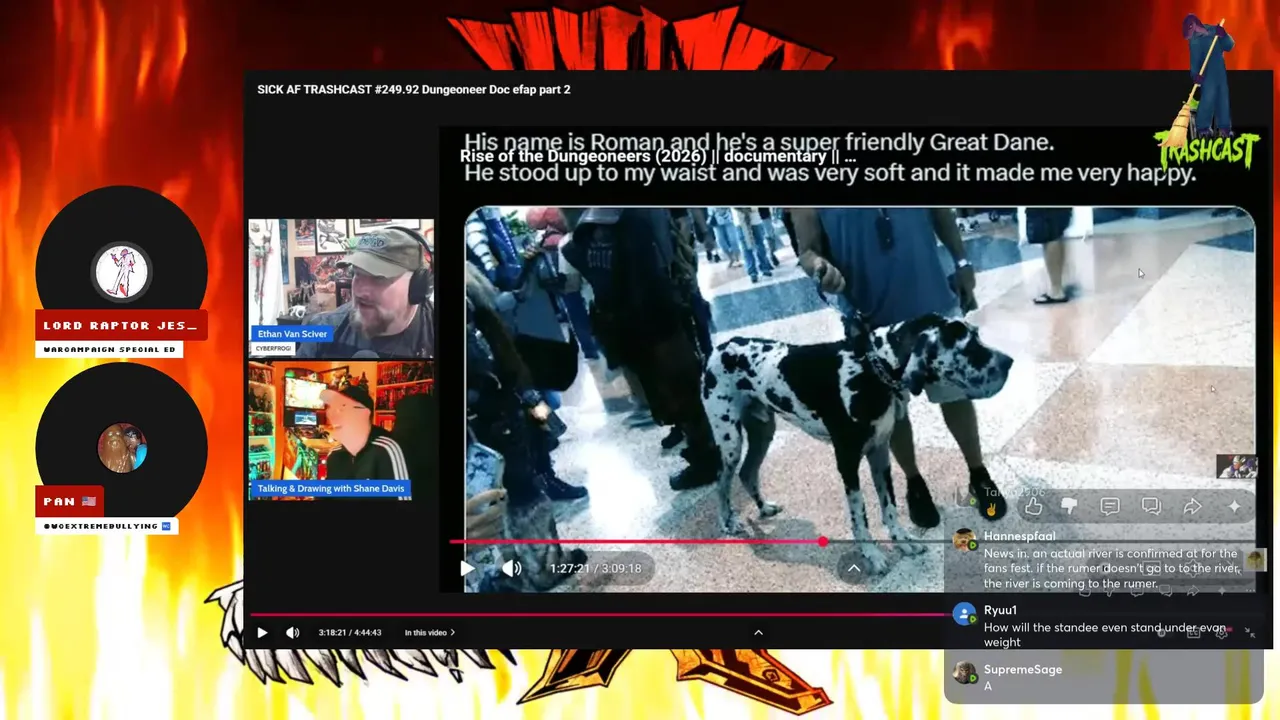Click the SupremeSage username
The image size is (1280, 720).
pos(1023,669)
